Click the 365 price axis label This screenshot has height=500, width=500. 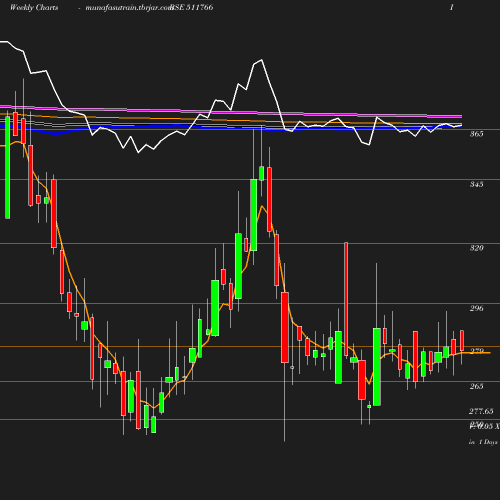[x=476, y=134]
